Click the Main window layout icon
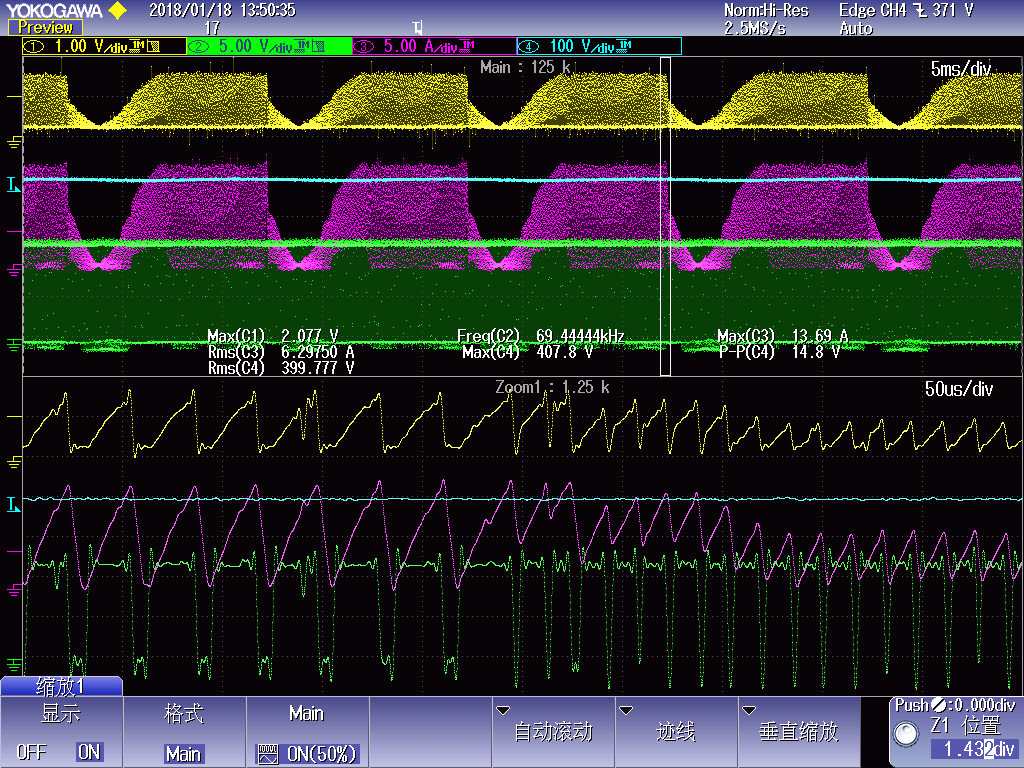This screenshot has height=768, width=1024. tap(267, 754)
